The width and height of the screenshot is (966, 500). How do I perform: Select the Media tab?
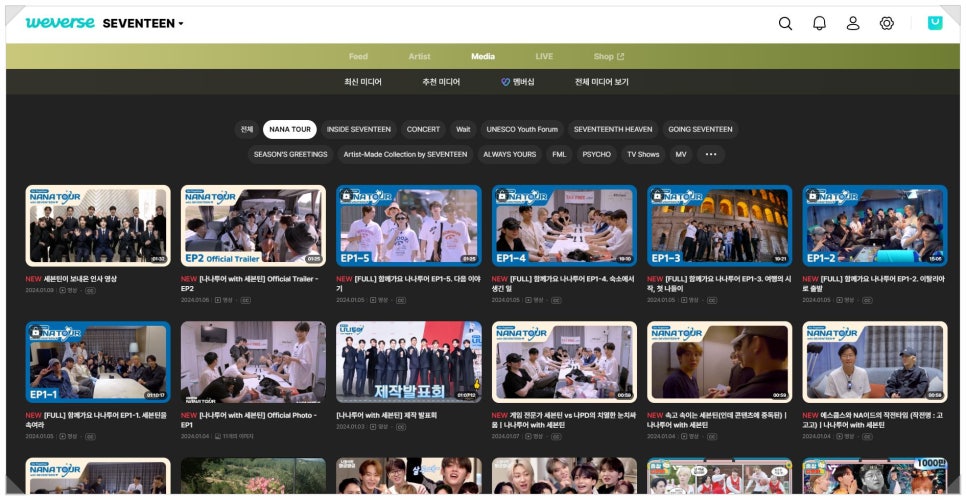(483, 57)
